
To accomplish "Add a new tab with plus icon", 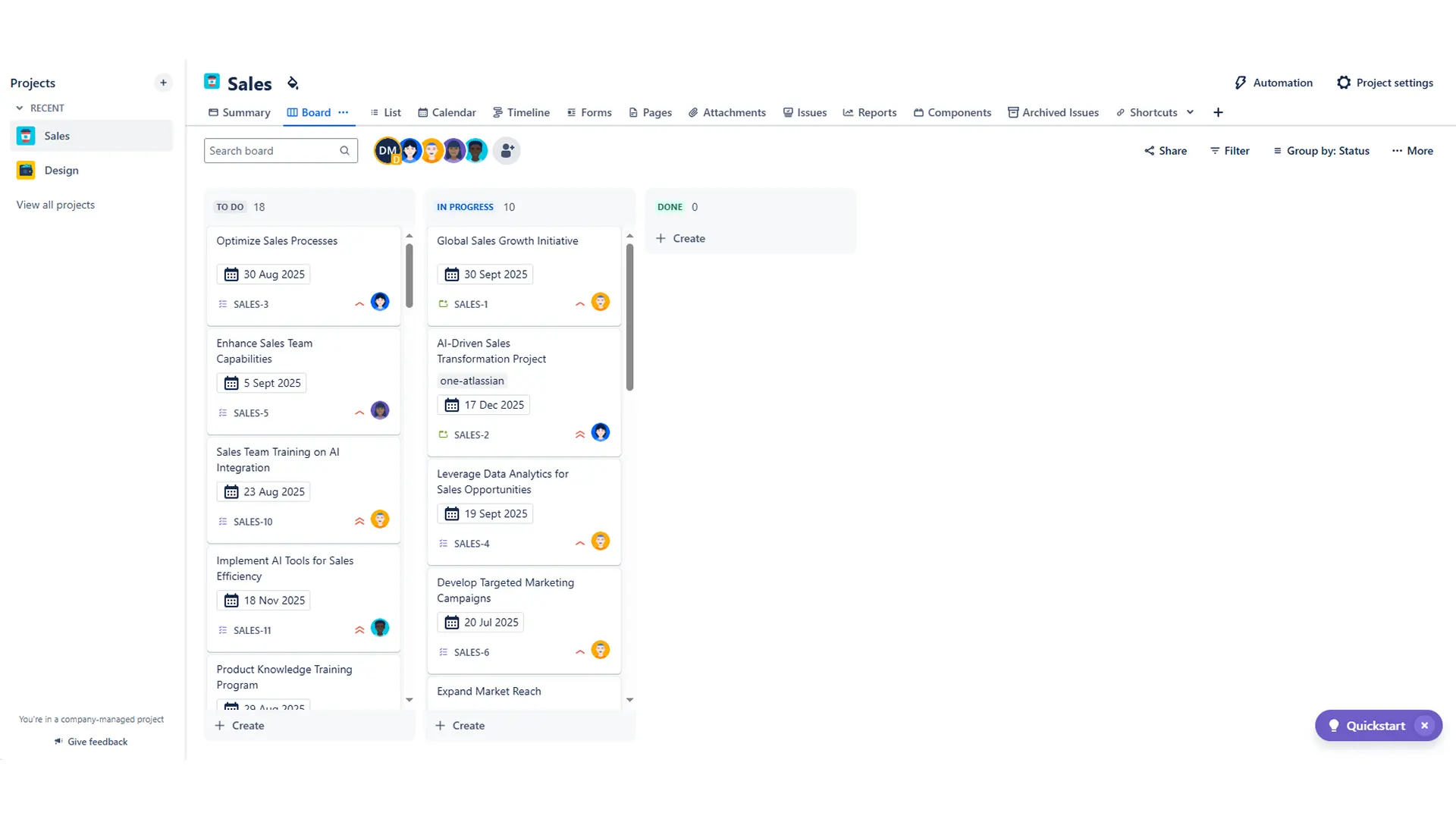I will tap(1219, 112).
